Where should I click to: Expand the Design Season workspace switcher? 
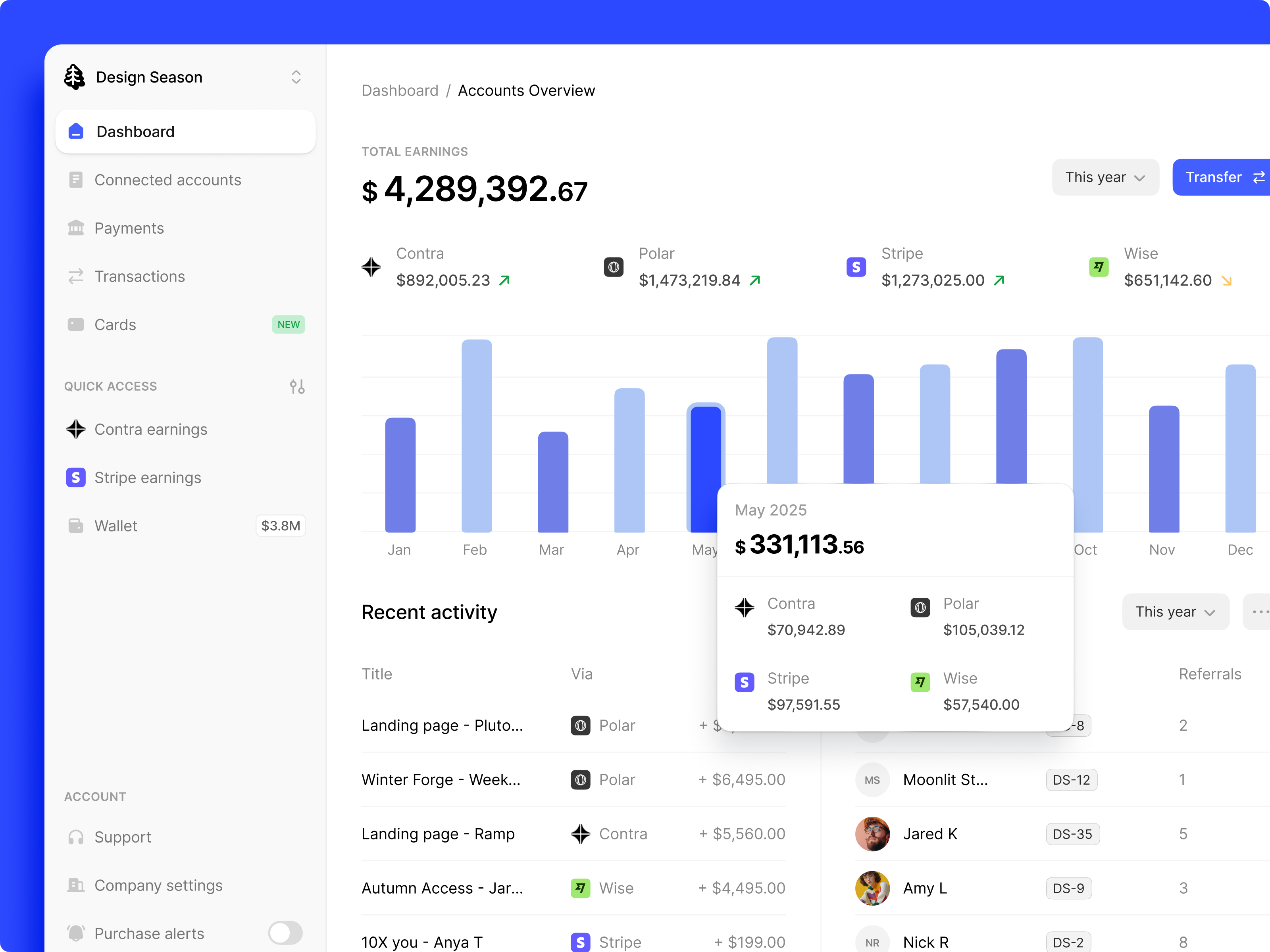click(x=296, y=77)
